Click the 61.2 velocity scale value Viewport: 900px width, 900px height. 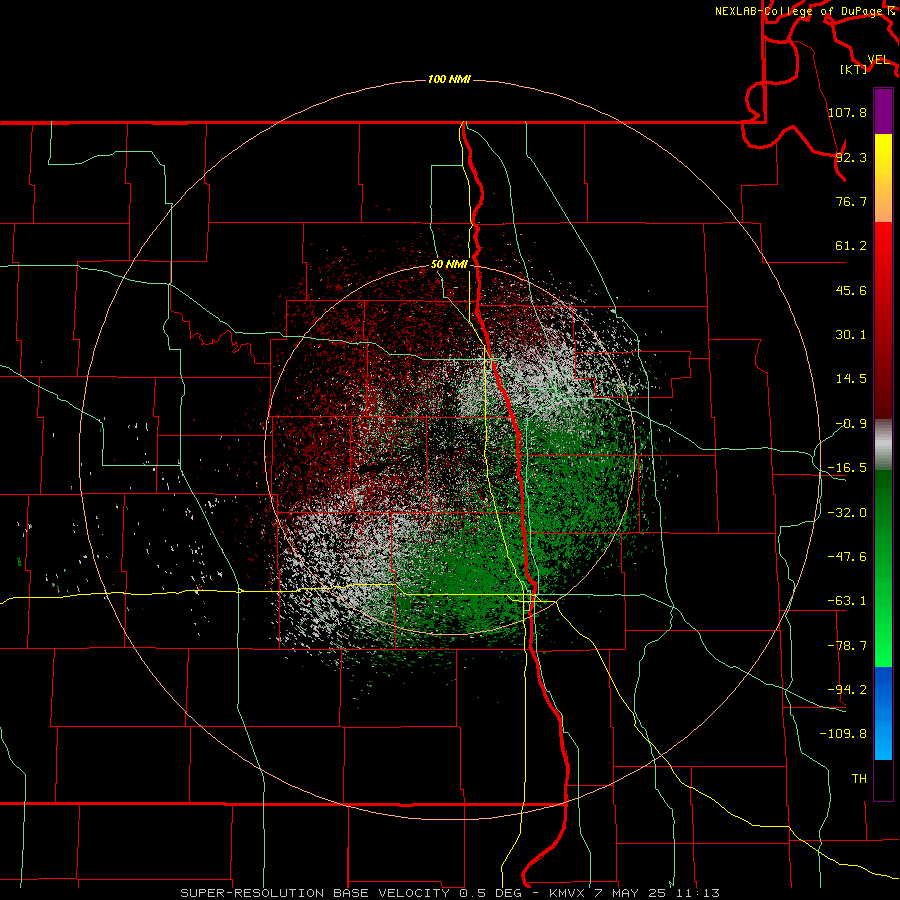(x=851, y=246)
